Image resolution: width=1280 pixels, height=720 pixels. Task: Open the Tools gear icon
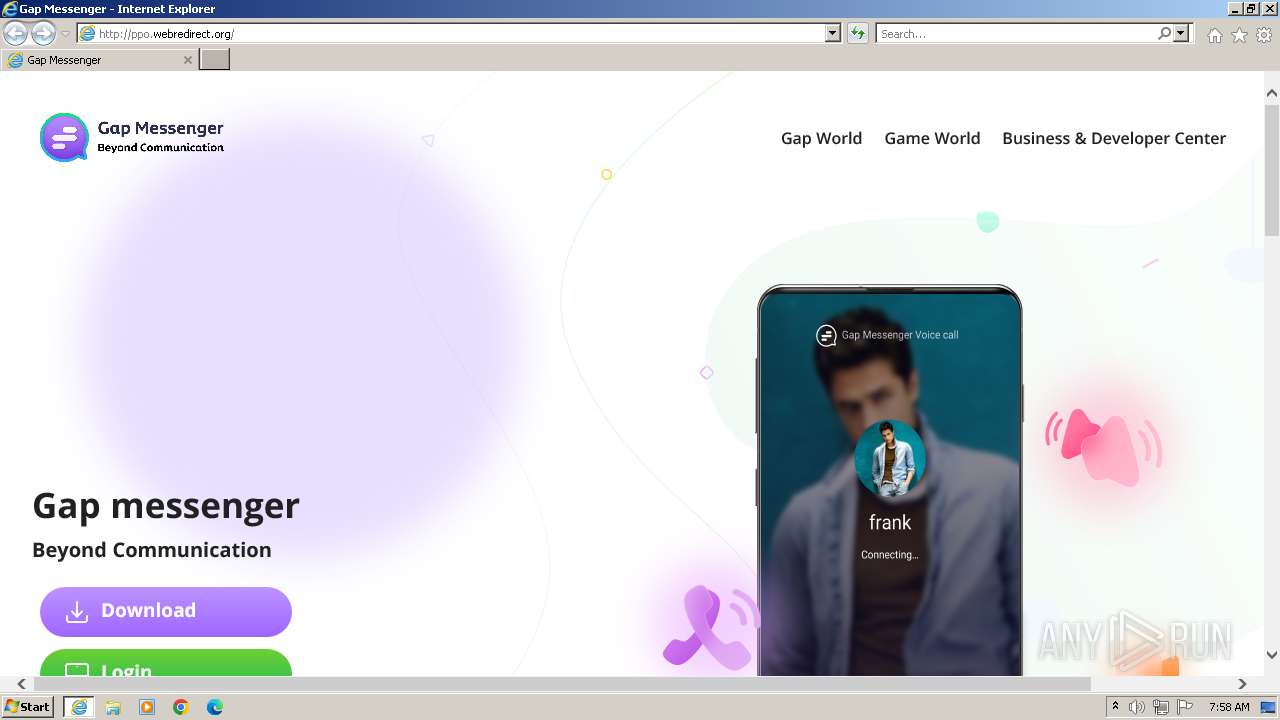coord(1264,35)
